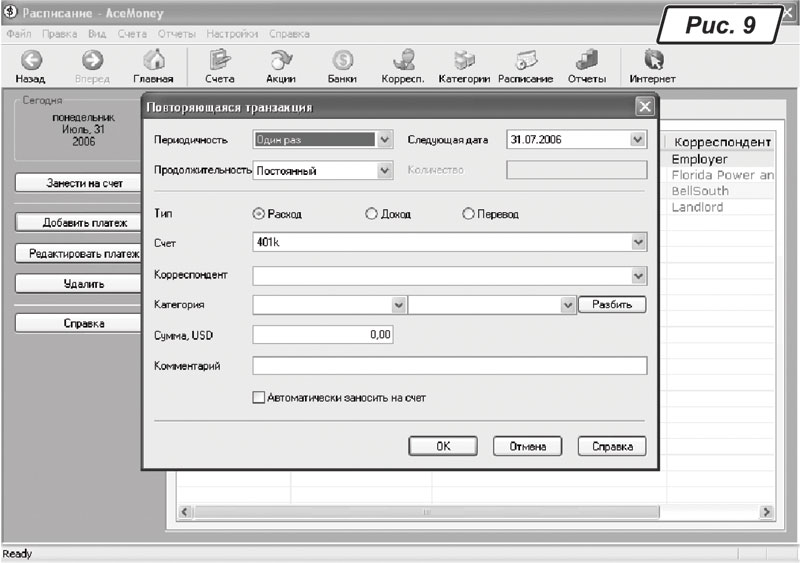Click the Интернет toolbar icon
The image size is (800, 563).
pyautogui.click(x=652, y=66)
